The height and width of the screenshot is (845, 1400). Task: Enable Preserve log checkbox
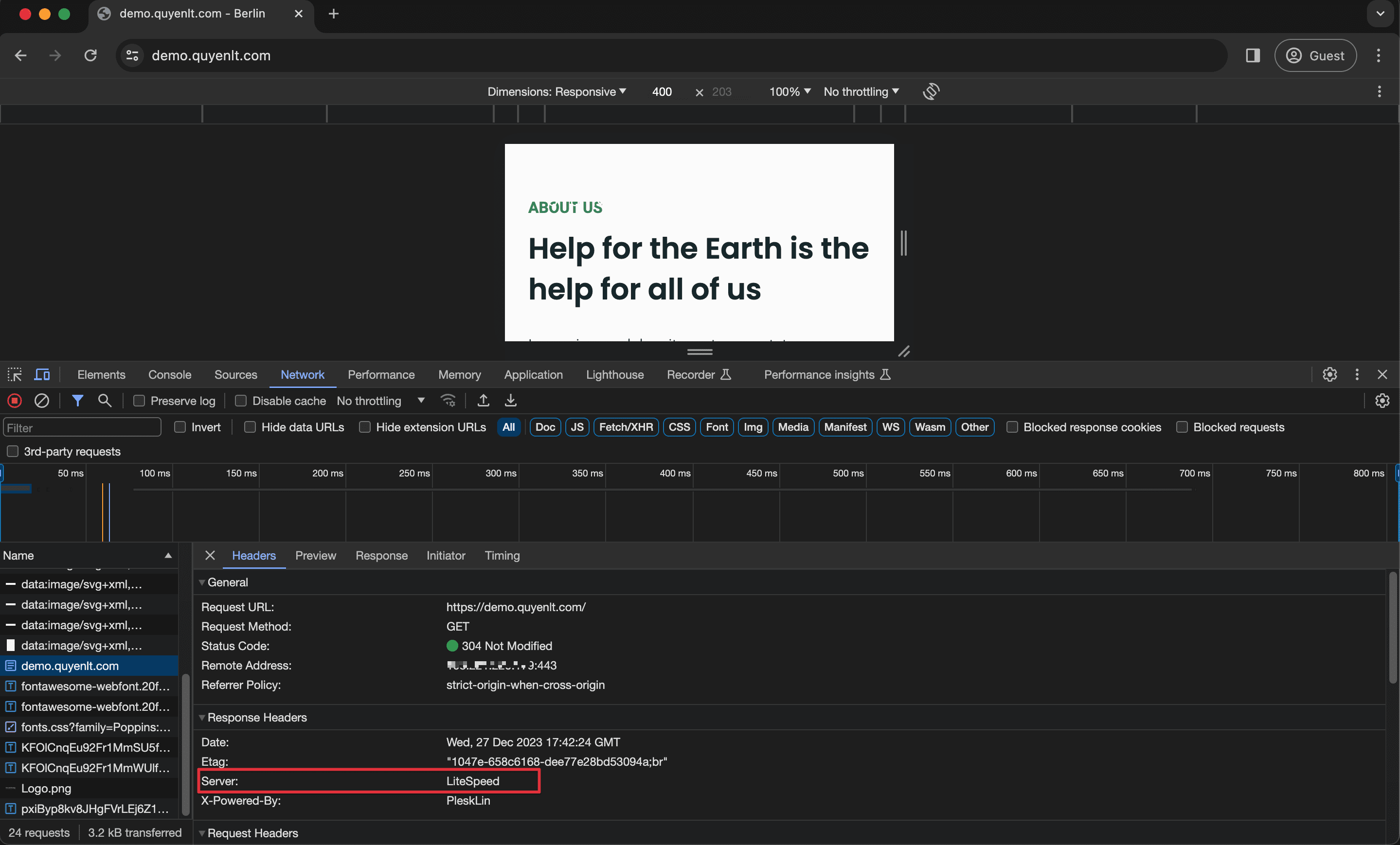tap(139, 401)
